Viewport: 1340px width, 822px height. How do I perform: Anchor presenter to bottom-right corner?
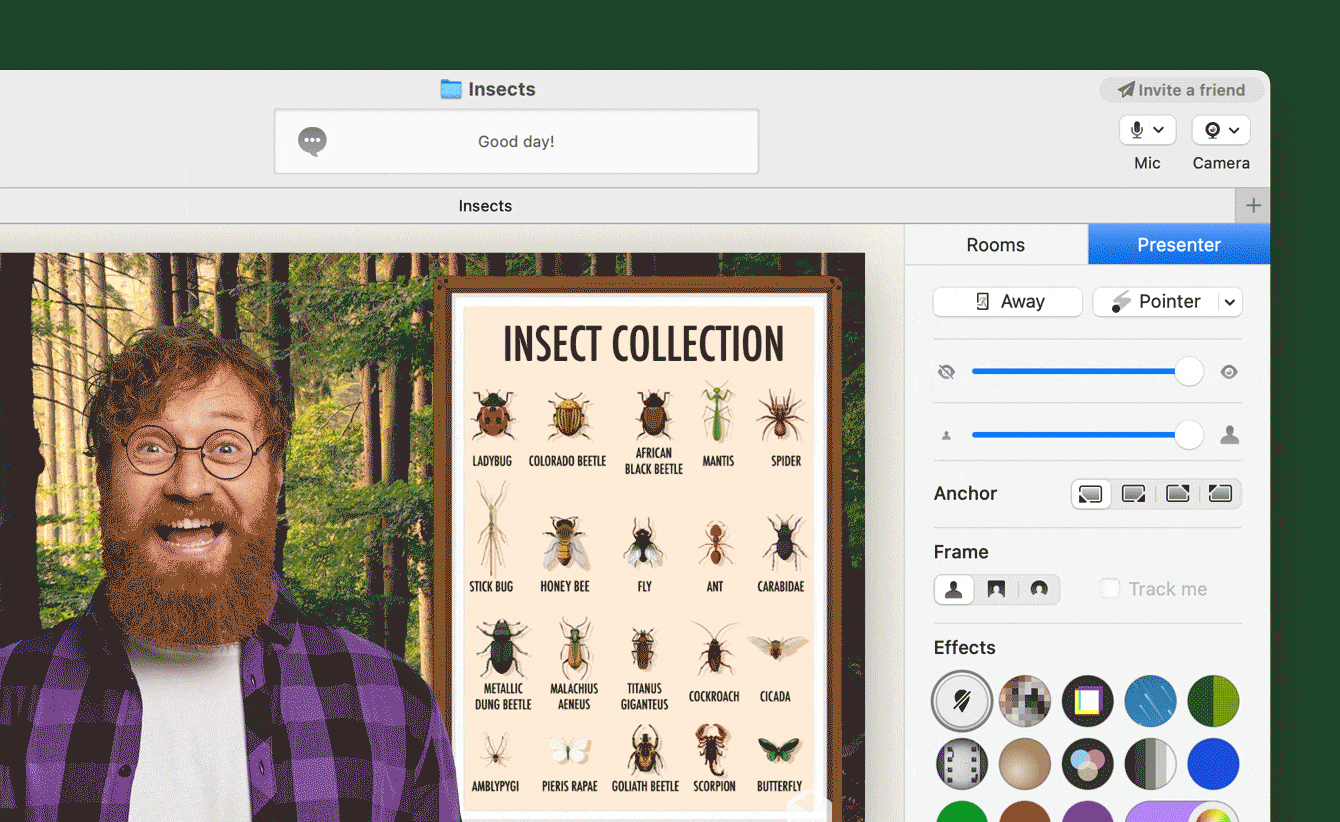(x=1134, y=494)
